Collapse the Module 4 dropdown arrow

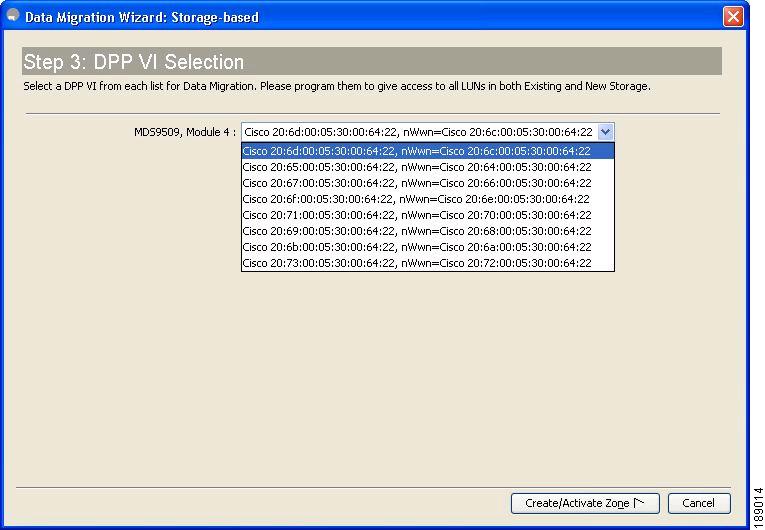pos(605,132)
